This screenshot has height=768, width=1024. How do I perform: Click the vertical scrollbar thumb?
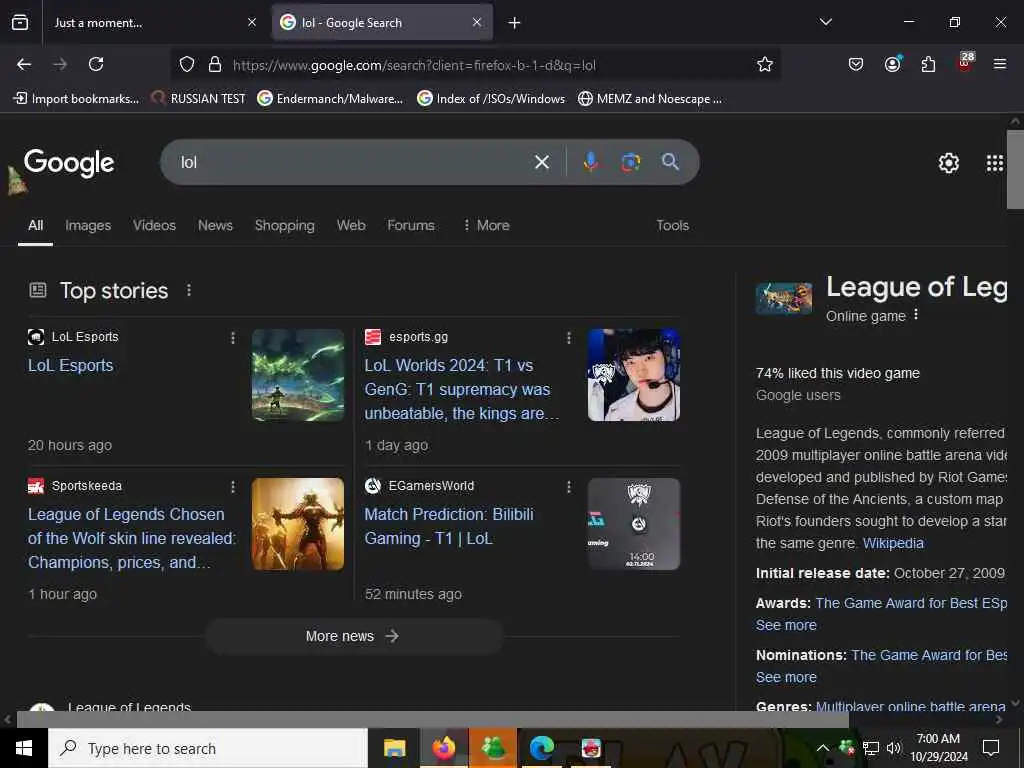[x=1015, y=170]
